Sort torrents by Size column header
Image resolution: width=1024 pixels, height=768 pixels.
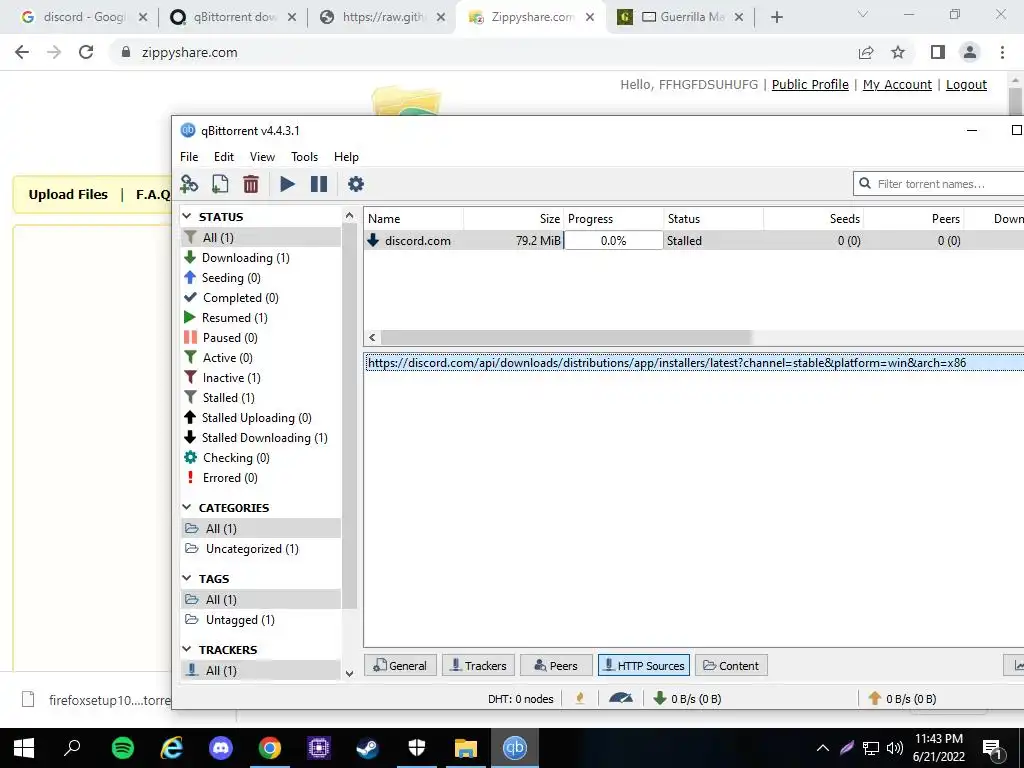pos(513,219)
